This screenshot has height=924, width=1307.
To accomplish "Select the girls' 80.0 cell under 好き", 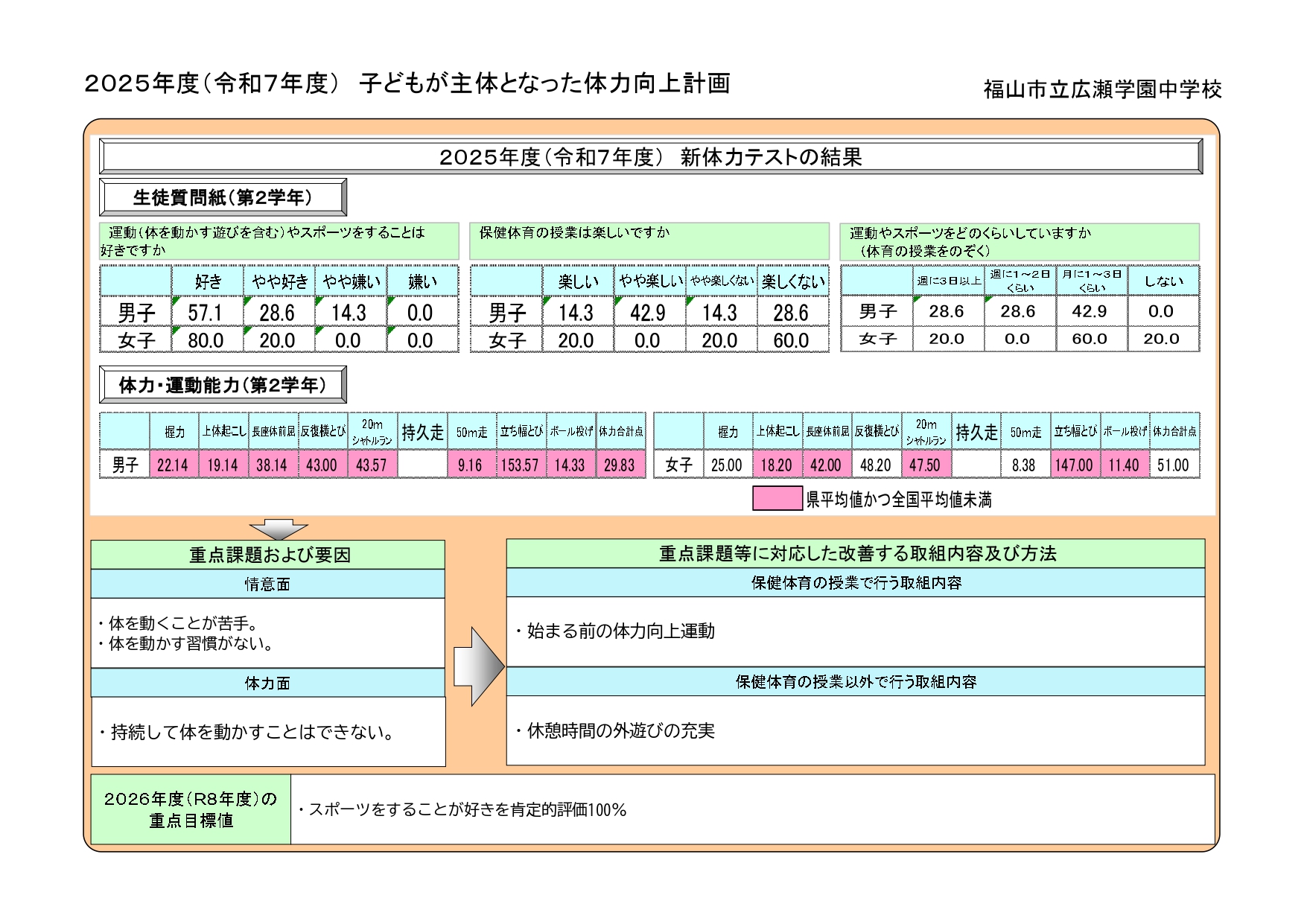I will tap(206, 340).
